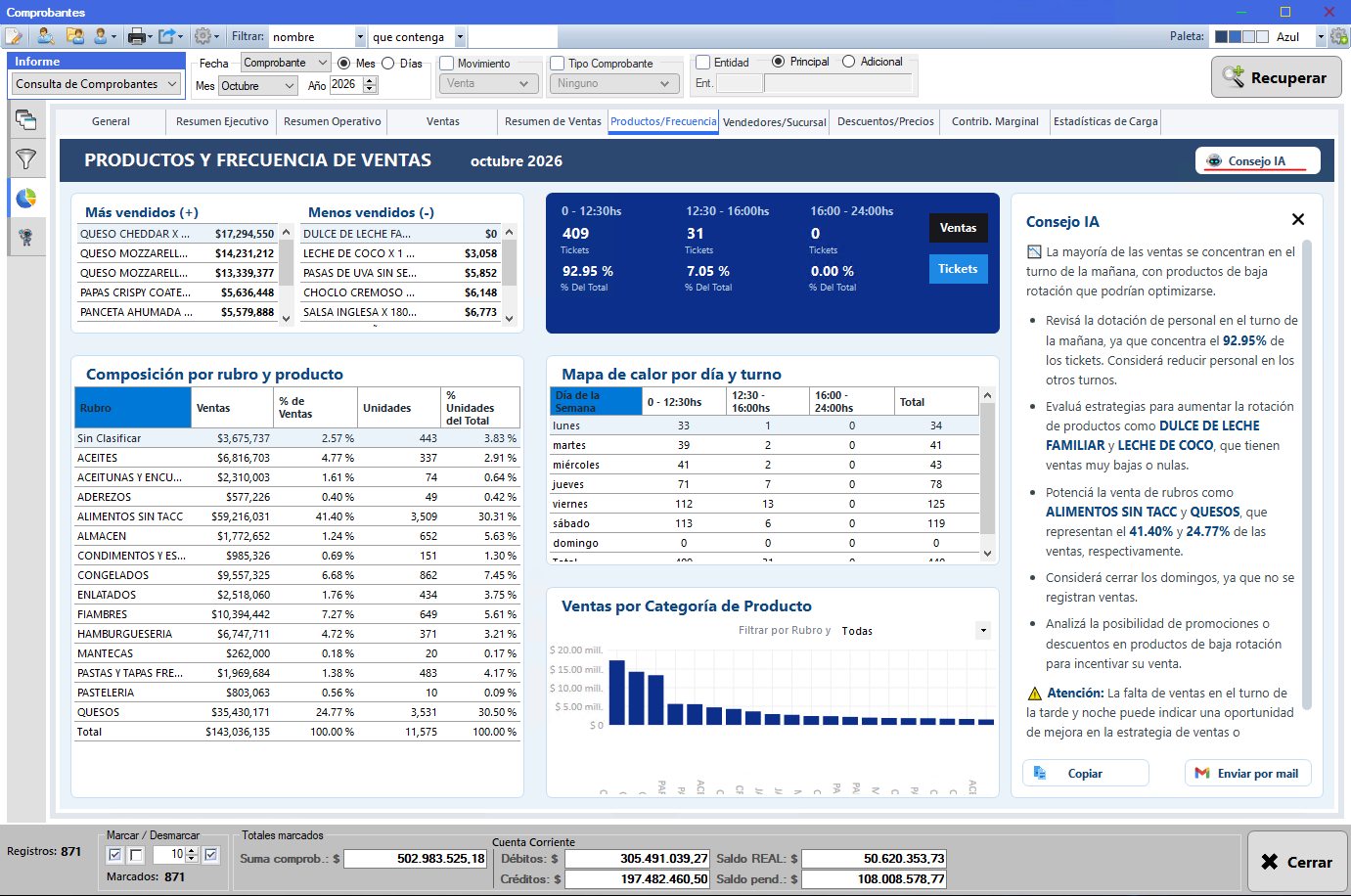
Task: Click the uncheck-all icon in Marcar / Desmarcar
Action: click(x=136, y=855)
